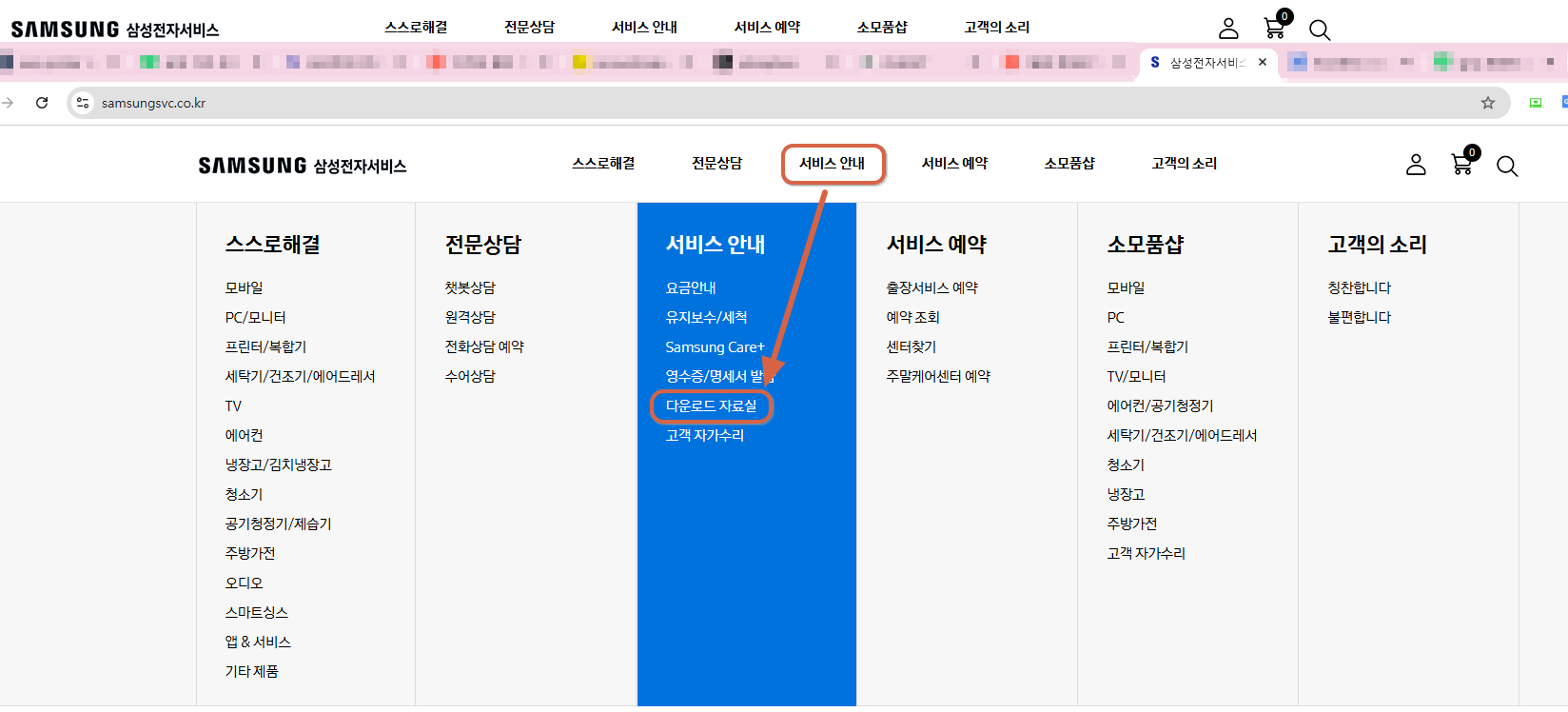Viewport: 1568px width, 712px height.
Task: Click the 소모품샵 column heading in the dropdown menu
Action: click(1146, 245)
